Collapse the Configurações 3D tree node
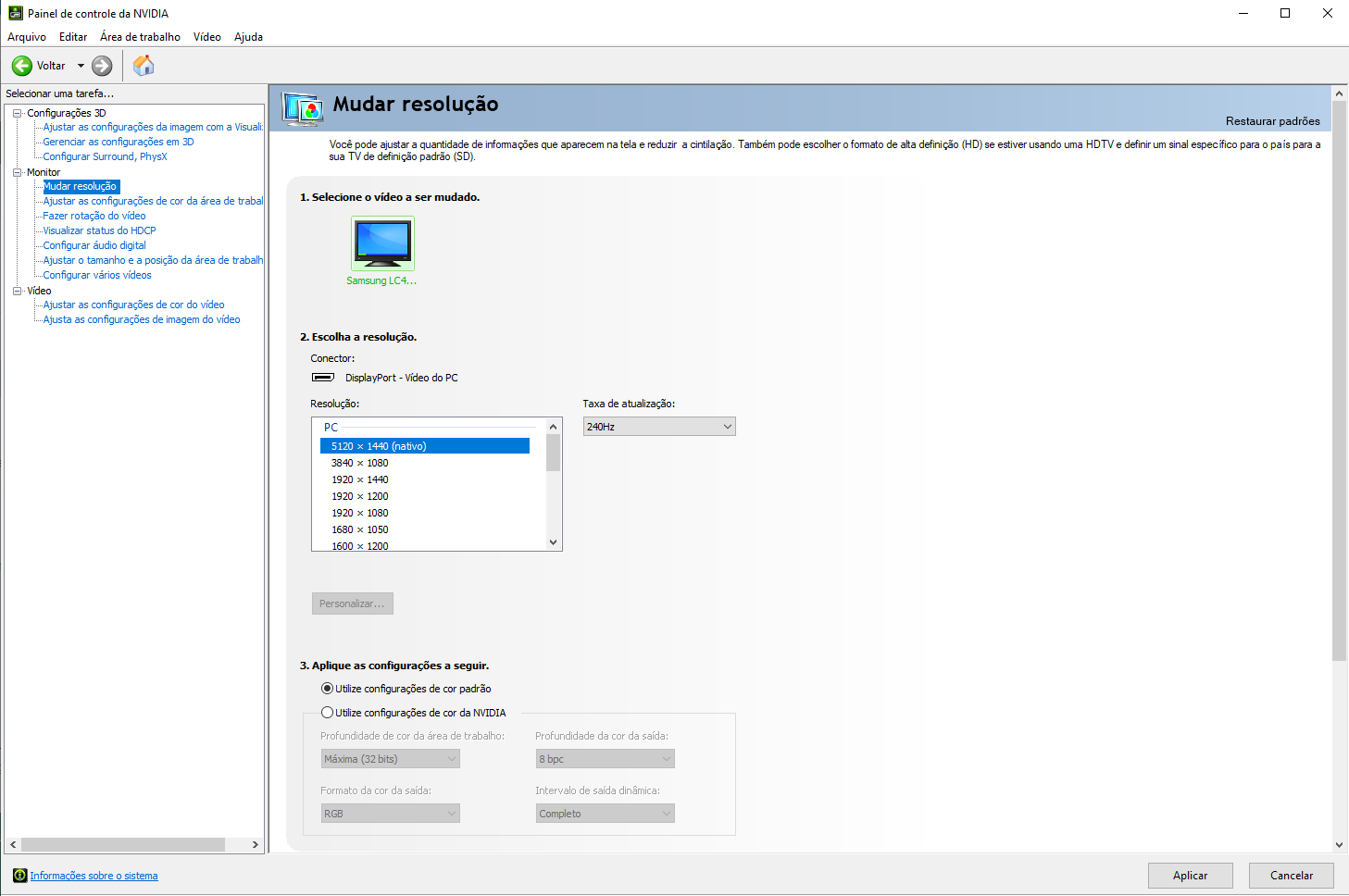The width and height of the screenshot is (1349, 896). point(17,113)
